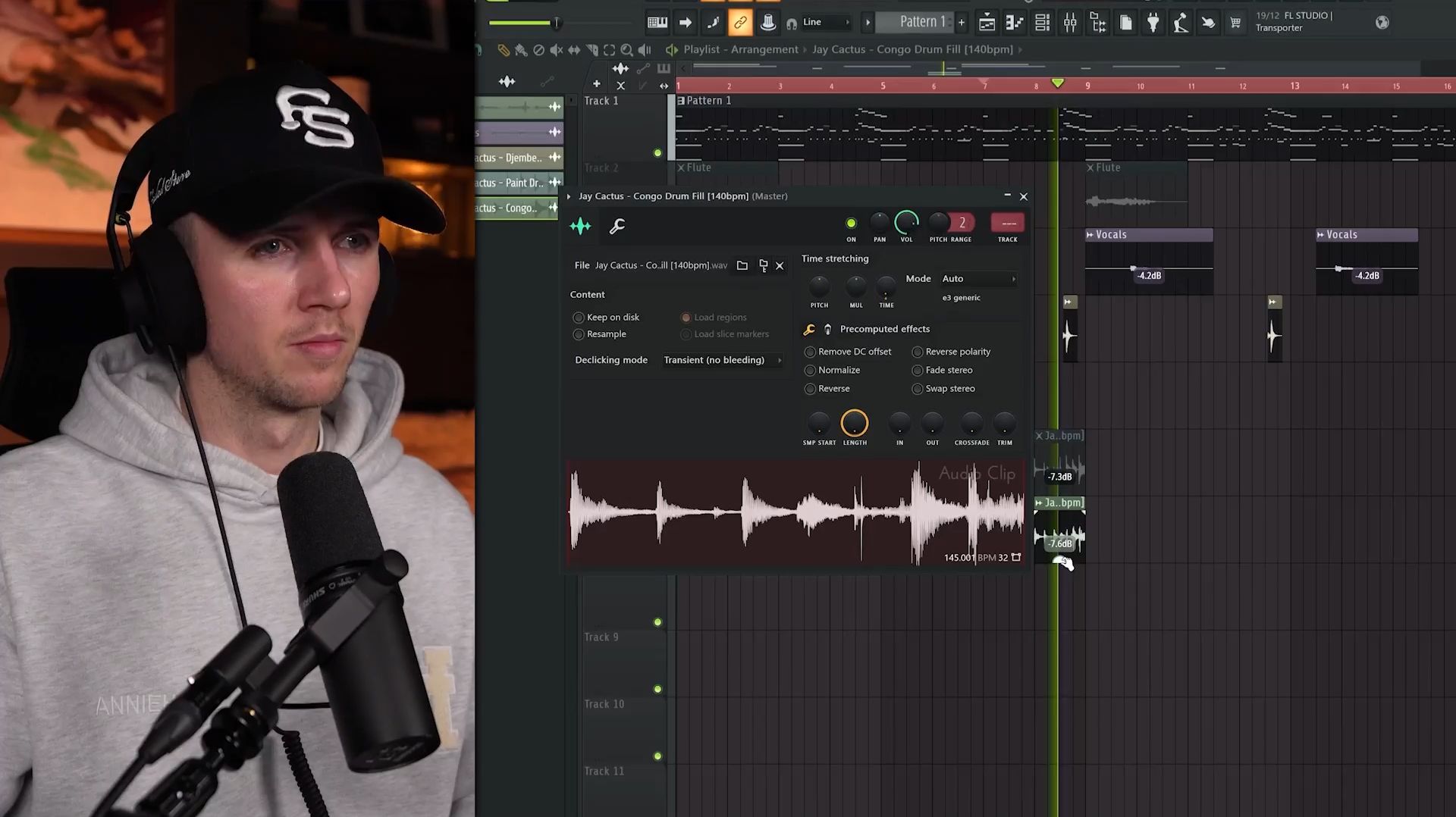Enable Fade stereo
1456x817 pixels.
click(x=942, y=370)
